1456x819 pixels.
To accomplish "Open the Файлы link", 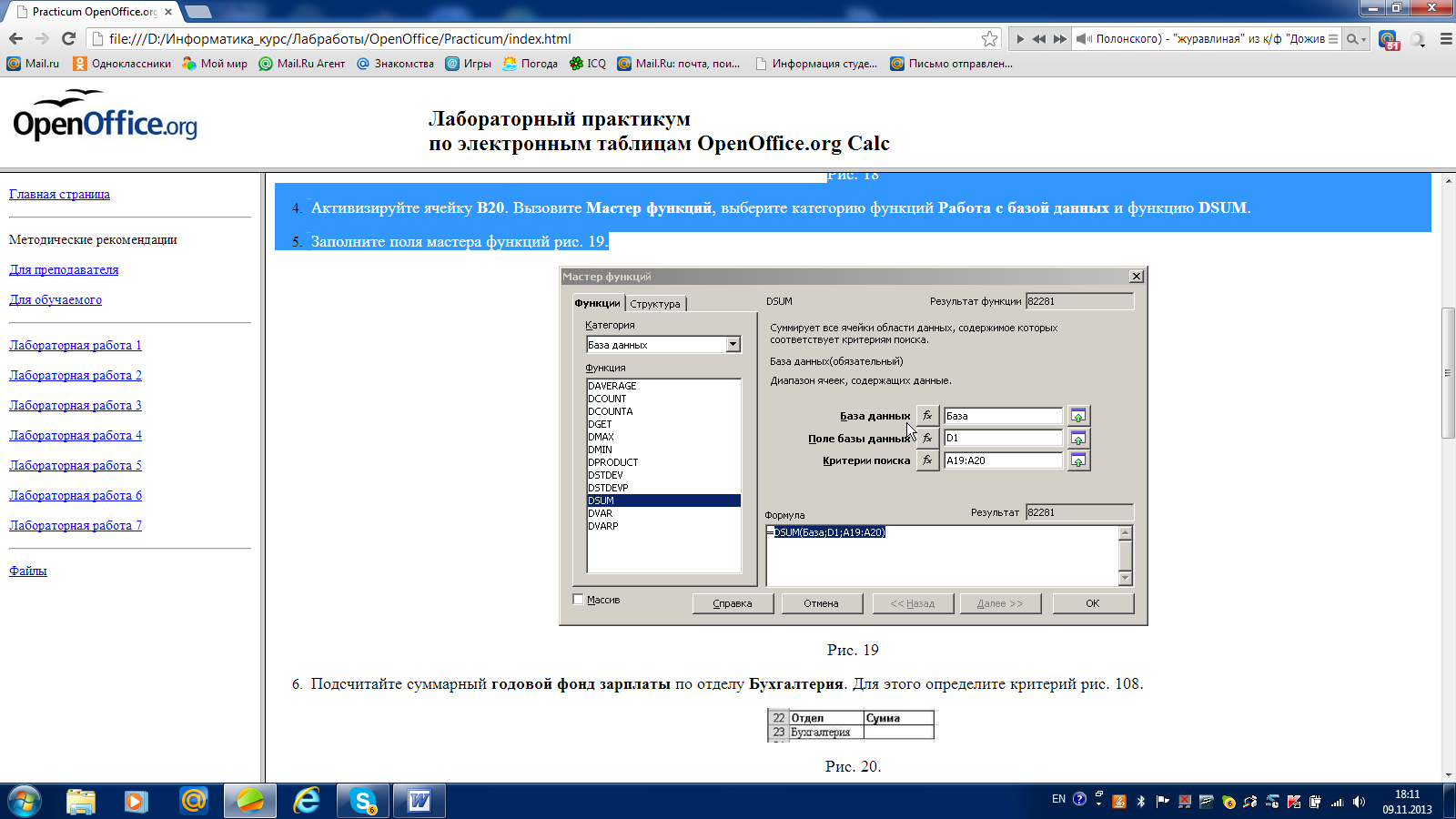I will [28, 571].
